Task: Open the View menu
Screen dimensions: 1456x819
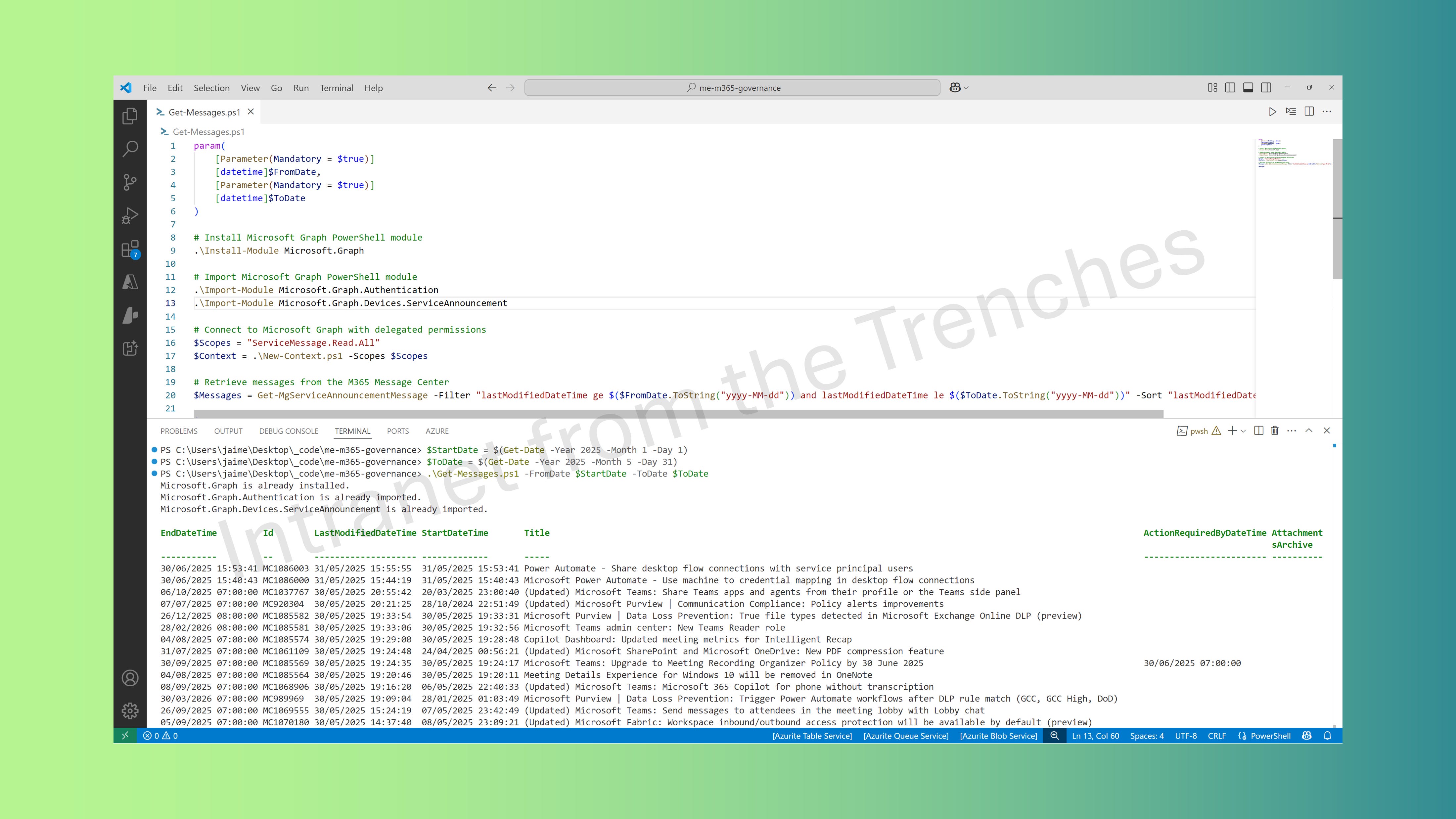Action: click(250, 88)
